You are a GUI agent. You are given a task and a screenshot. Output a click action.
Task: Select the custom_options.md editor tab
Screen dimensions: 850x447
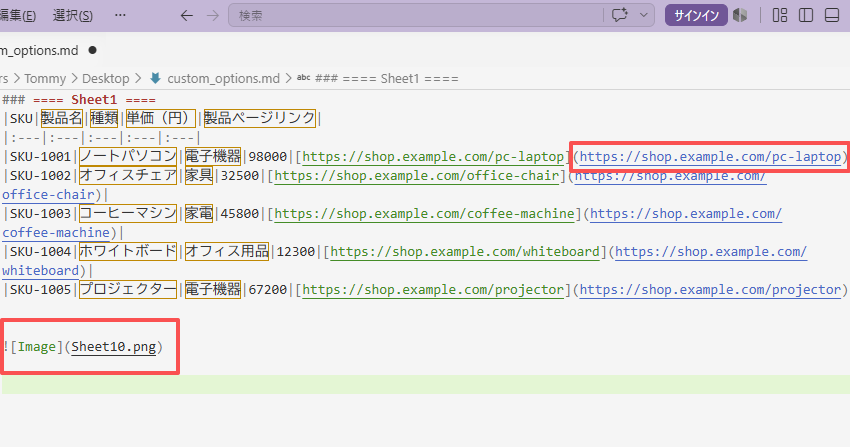(x=40, y=50)
